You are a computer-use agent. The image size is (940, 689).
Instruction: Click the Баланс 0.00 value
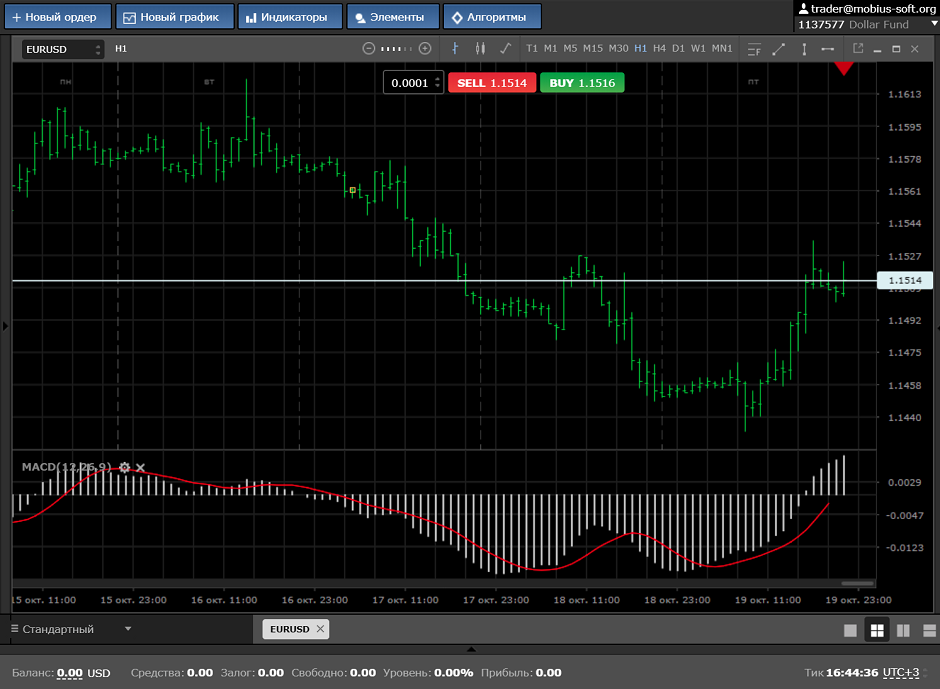[70, 673]
